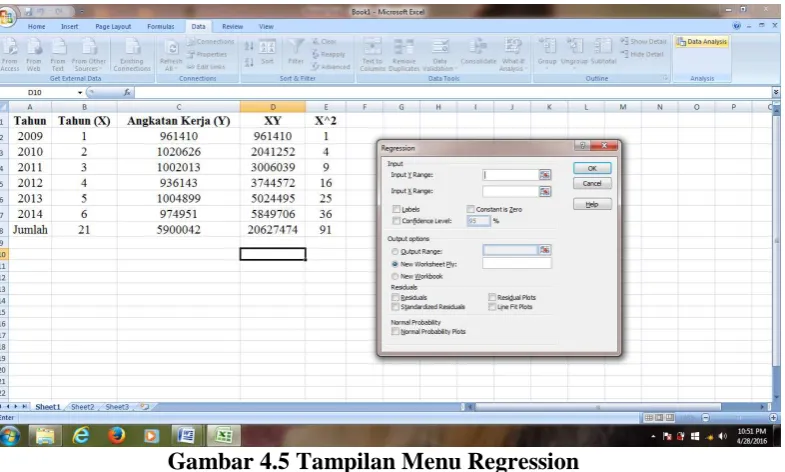The height and width of the screenshot is (472, 785).
Task: Switch to Sheet3 tab
Action: [x=117, y=407]
